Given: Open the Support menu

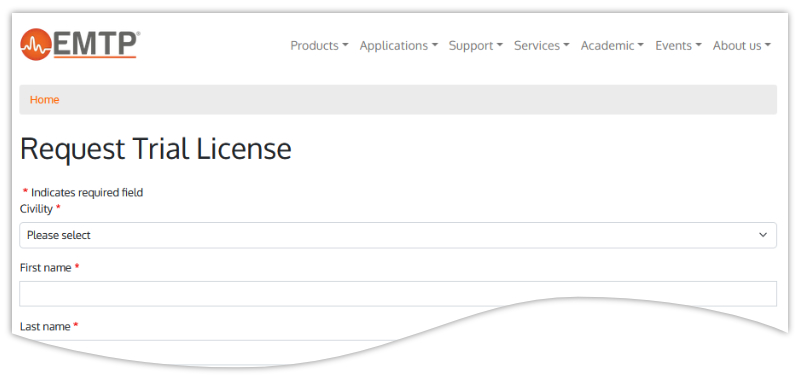Looking at the screenshot, I should click(476, 45).
